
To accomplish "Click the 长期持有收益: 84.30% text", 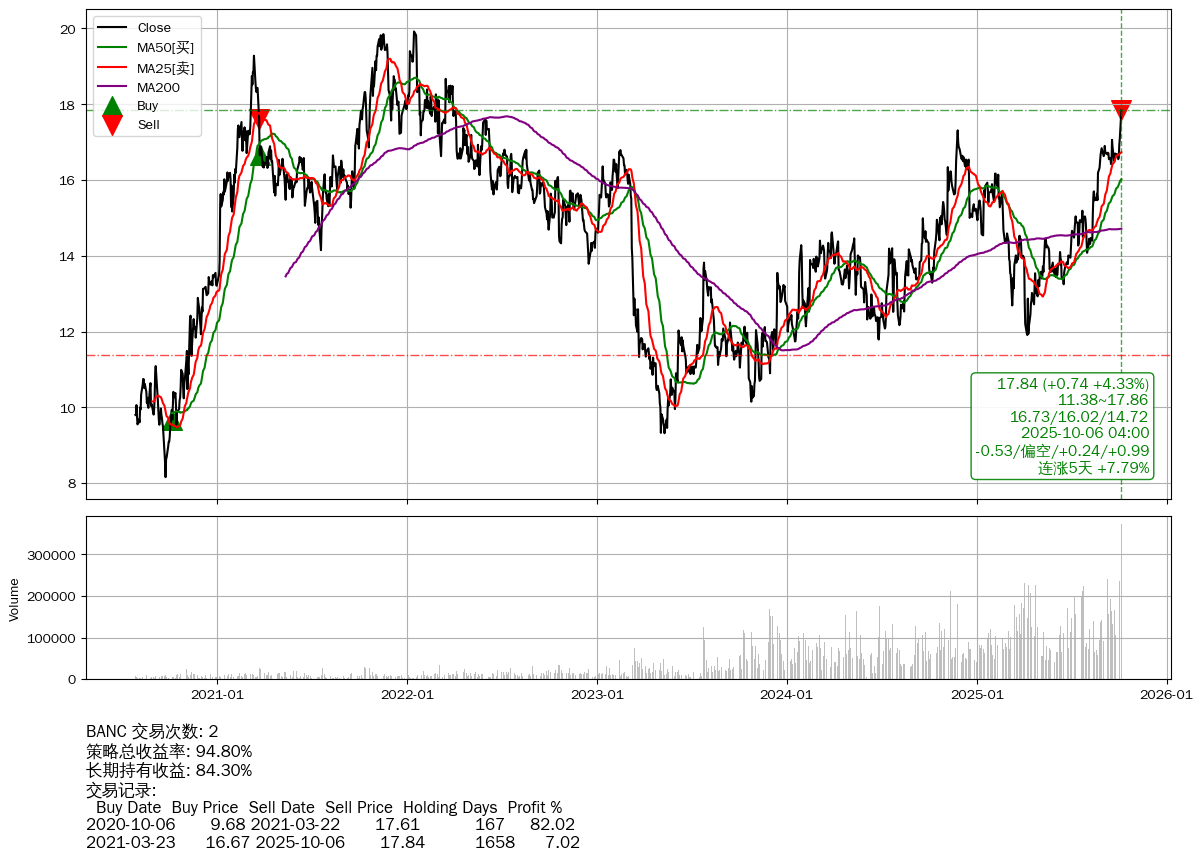I will 169,770.
